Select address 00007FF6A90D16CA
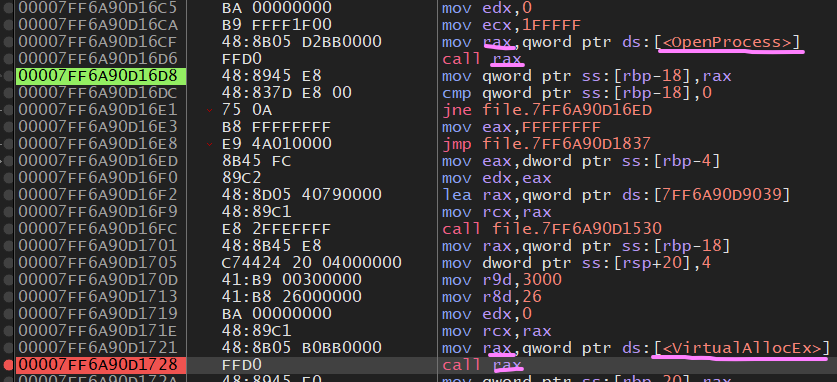This screenshot has width=837, height=382. point(98,25)
